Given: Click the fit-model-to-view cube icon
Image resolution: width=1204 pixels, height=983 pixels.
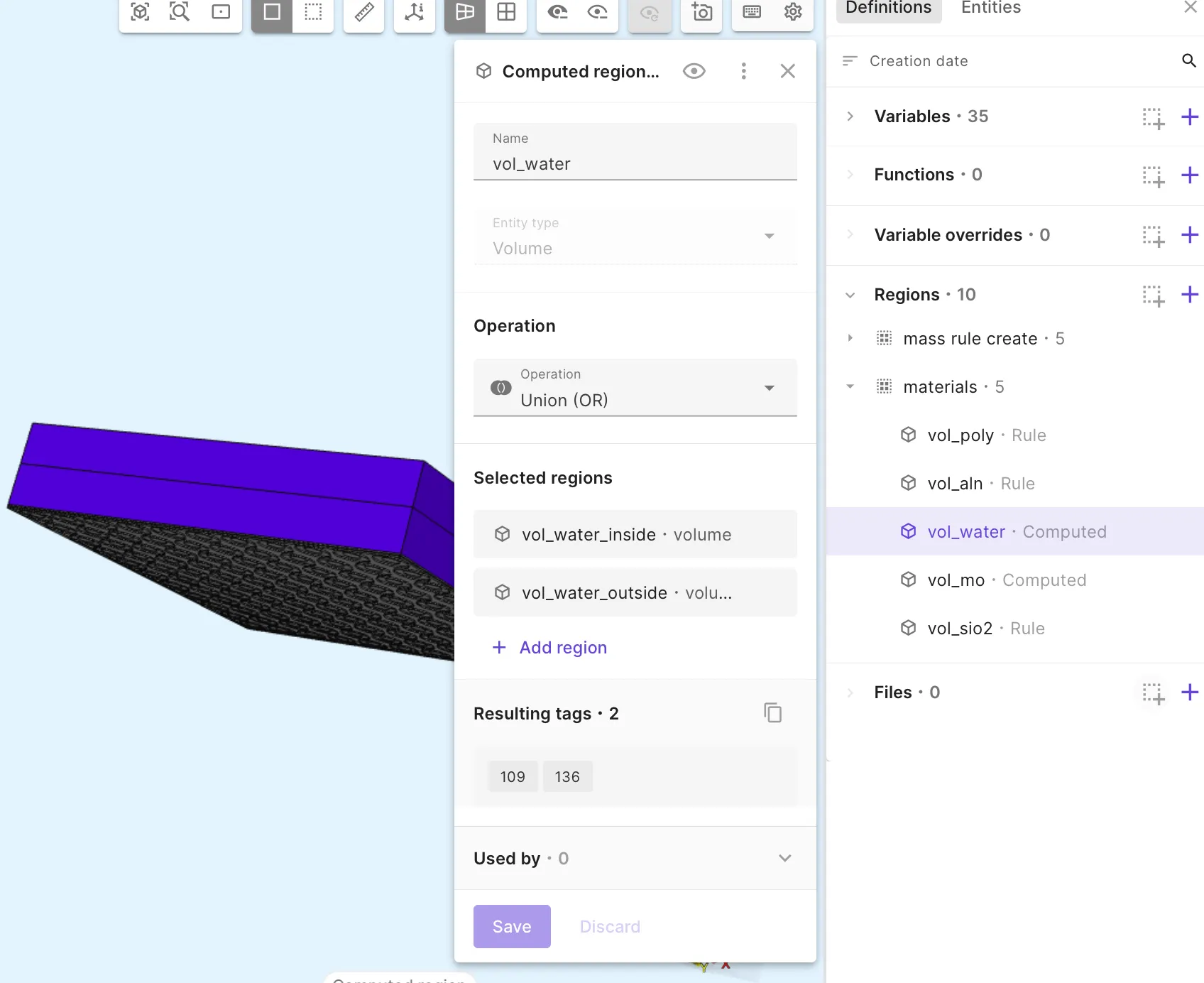Looking at the screenshot, I should click(140, 12).
